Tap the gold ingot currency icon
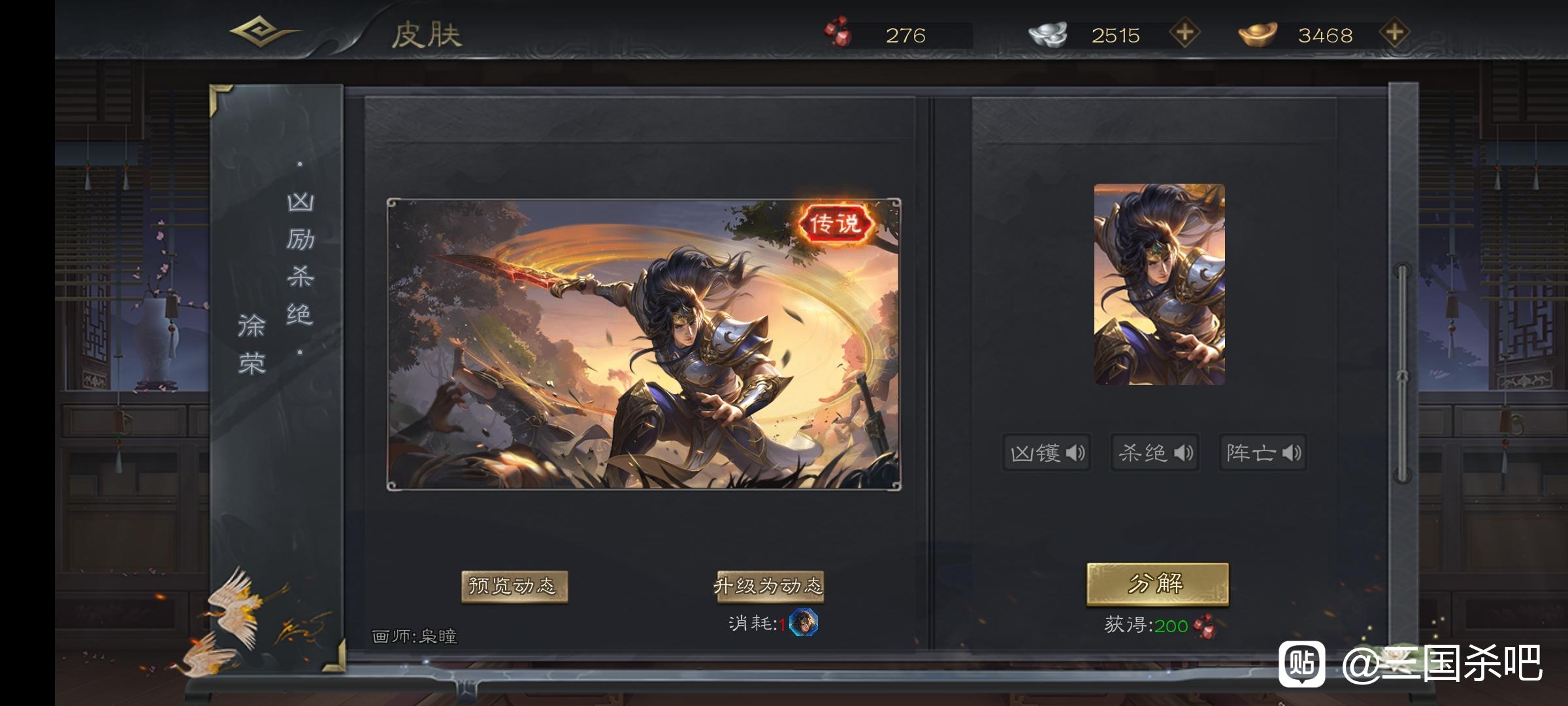 point(1258,34)
